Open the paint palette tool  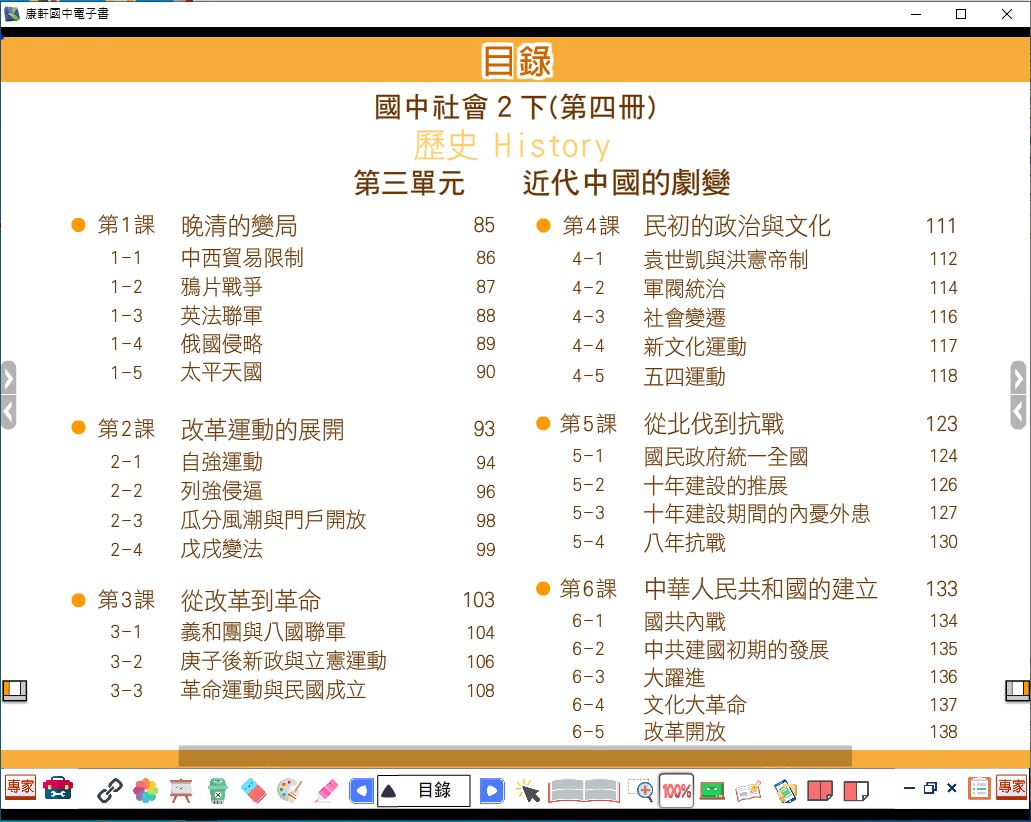pos(289,791)
